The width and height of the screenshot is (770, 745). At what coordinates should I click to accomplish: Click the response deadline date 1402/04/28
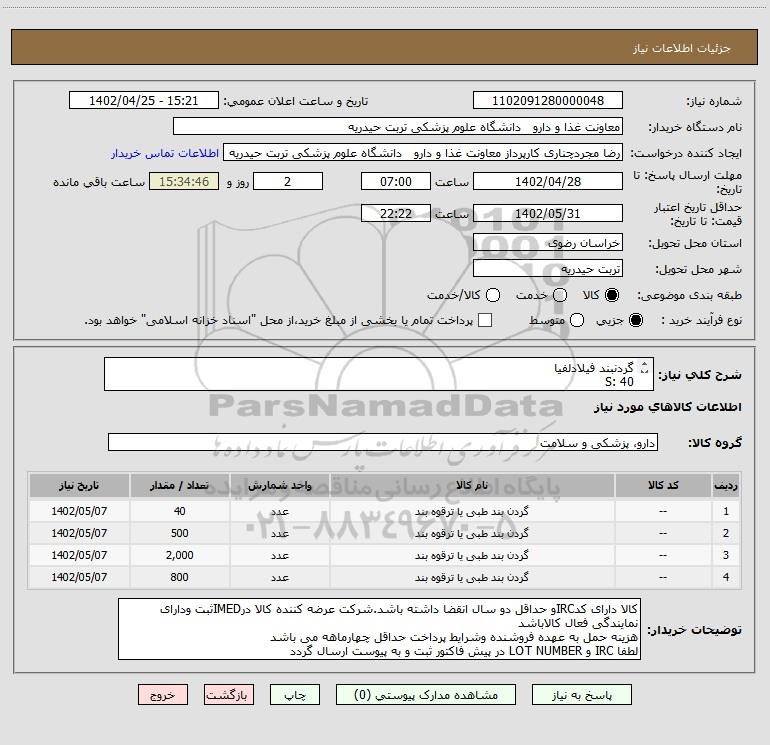click(548, 182)
